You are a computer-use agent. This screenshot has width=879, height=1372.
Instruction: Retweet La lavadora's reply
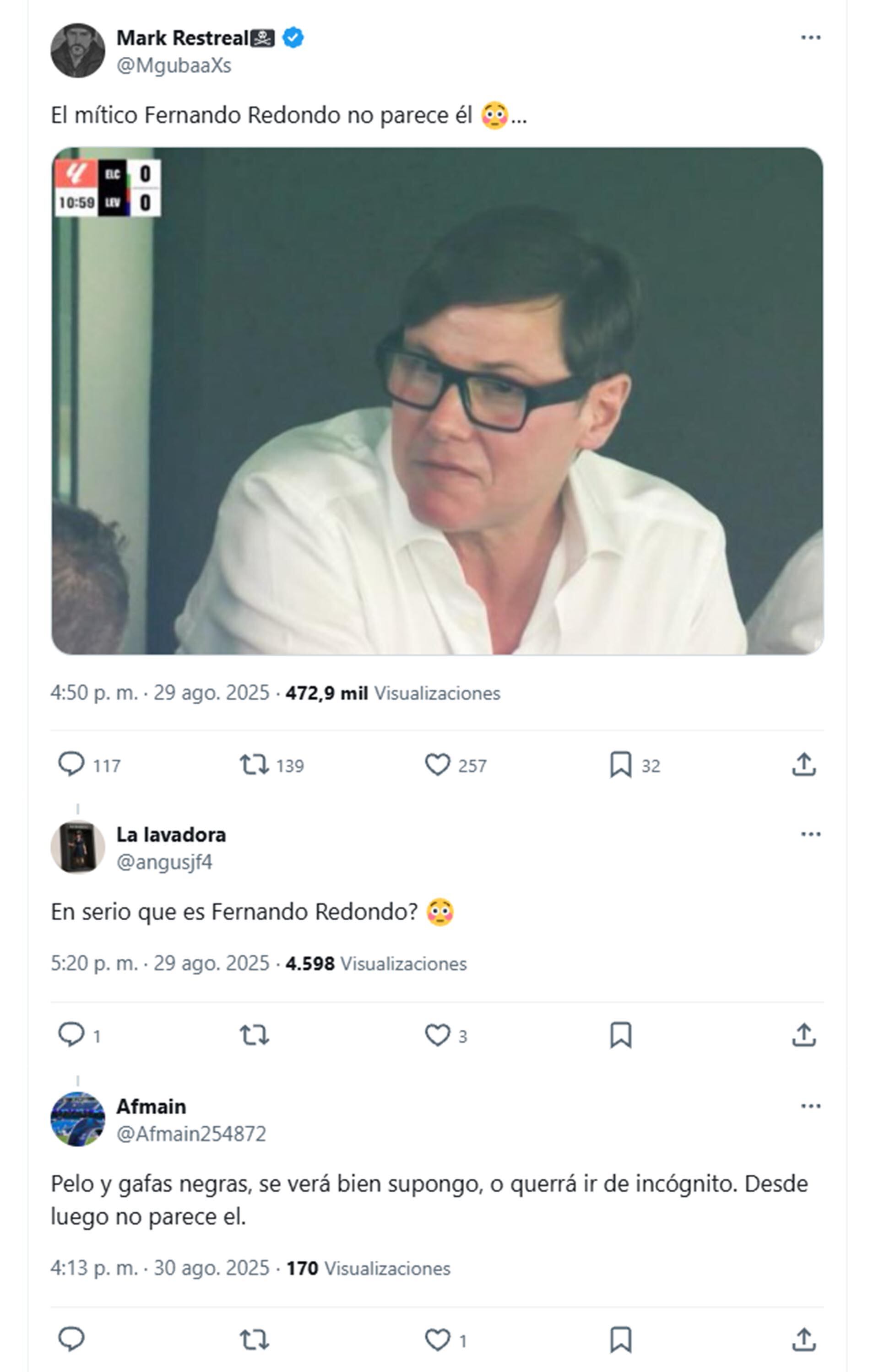254,1035
